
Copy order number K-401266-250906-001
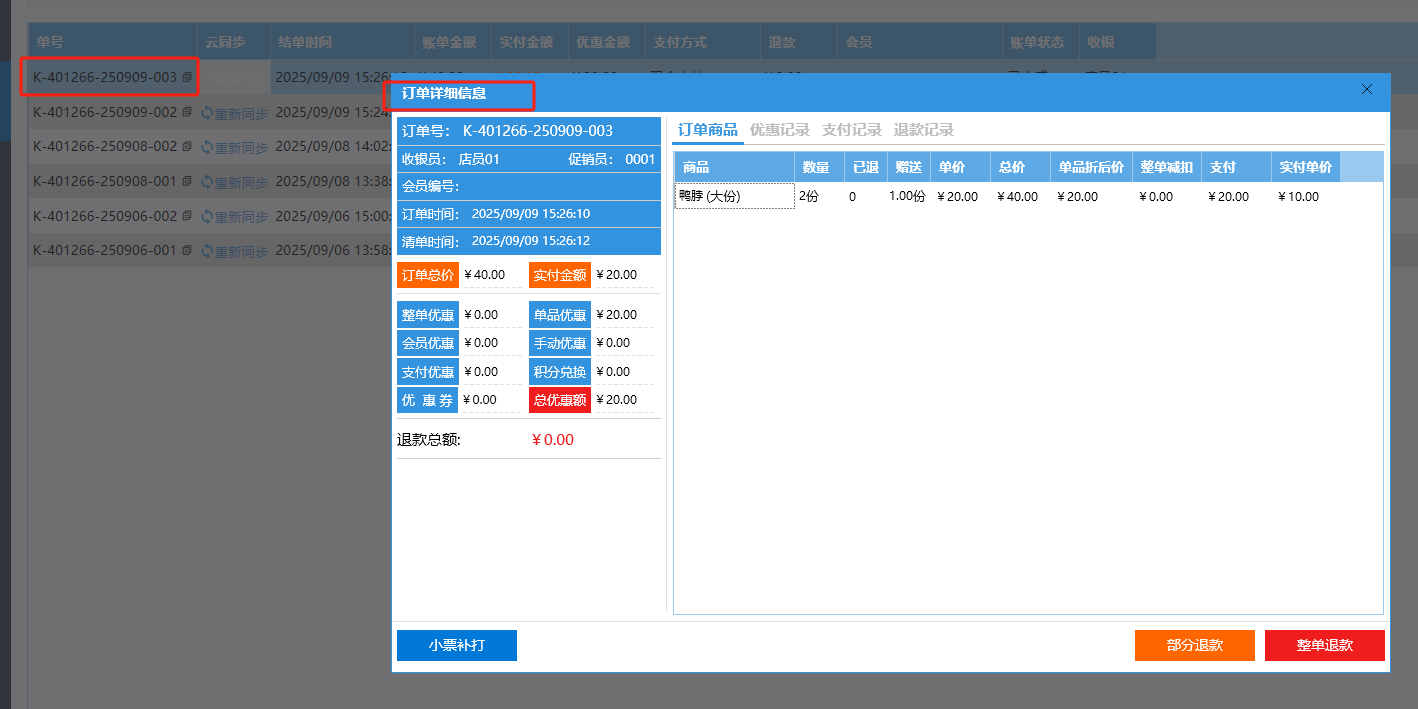(187, 251)
